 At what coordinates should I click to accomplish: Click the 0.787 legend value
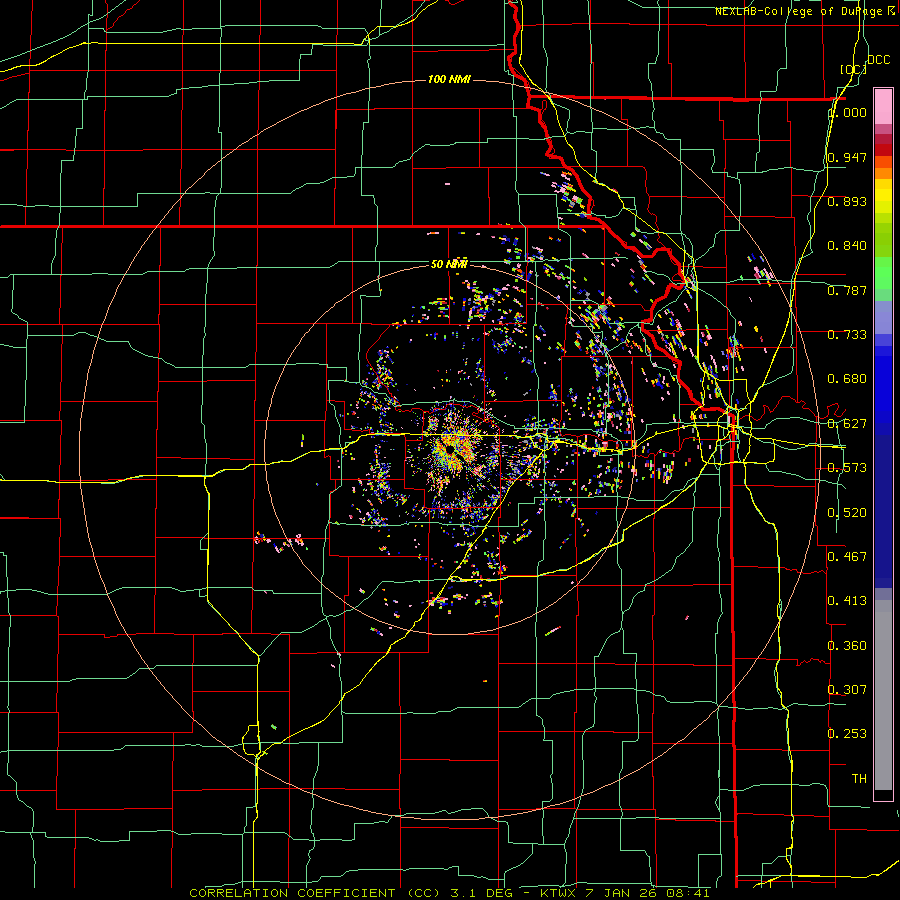pyautogui.click(x=847, y=290)
